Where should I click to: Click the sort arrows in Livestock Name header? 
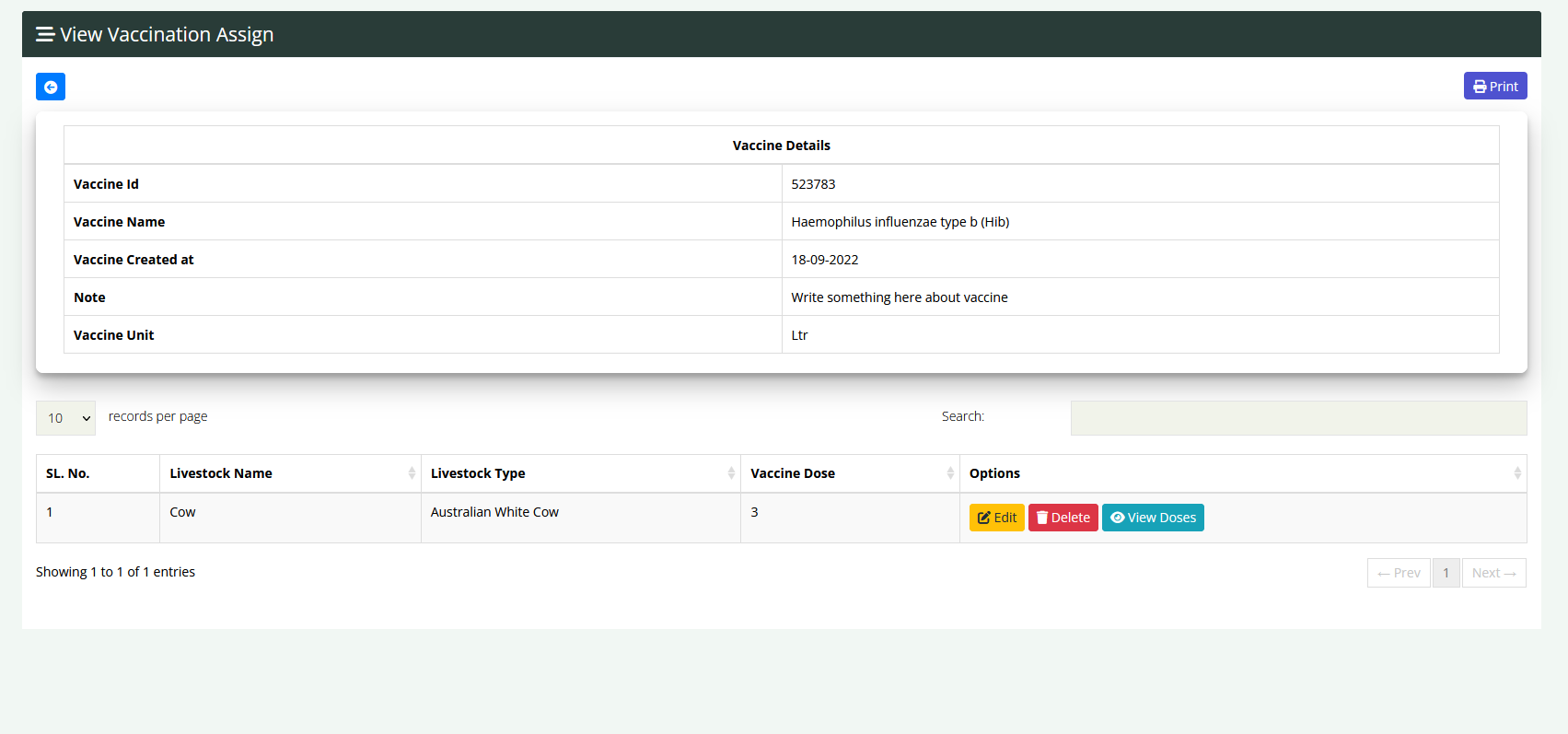tap(412, 473)
